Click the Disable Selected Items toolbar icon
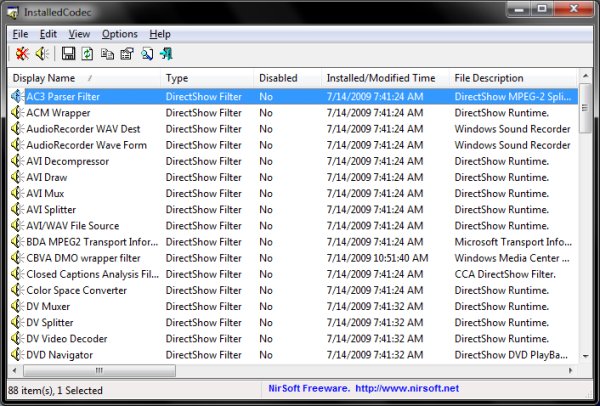This screenshot has width=600, height=406. (x=22, y=54)
